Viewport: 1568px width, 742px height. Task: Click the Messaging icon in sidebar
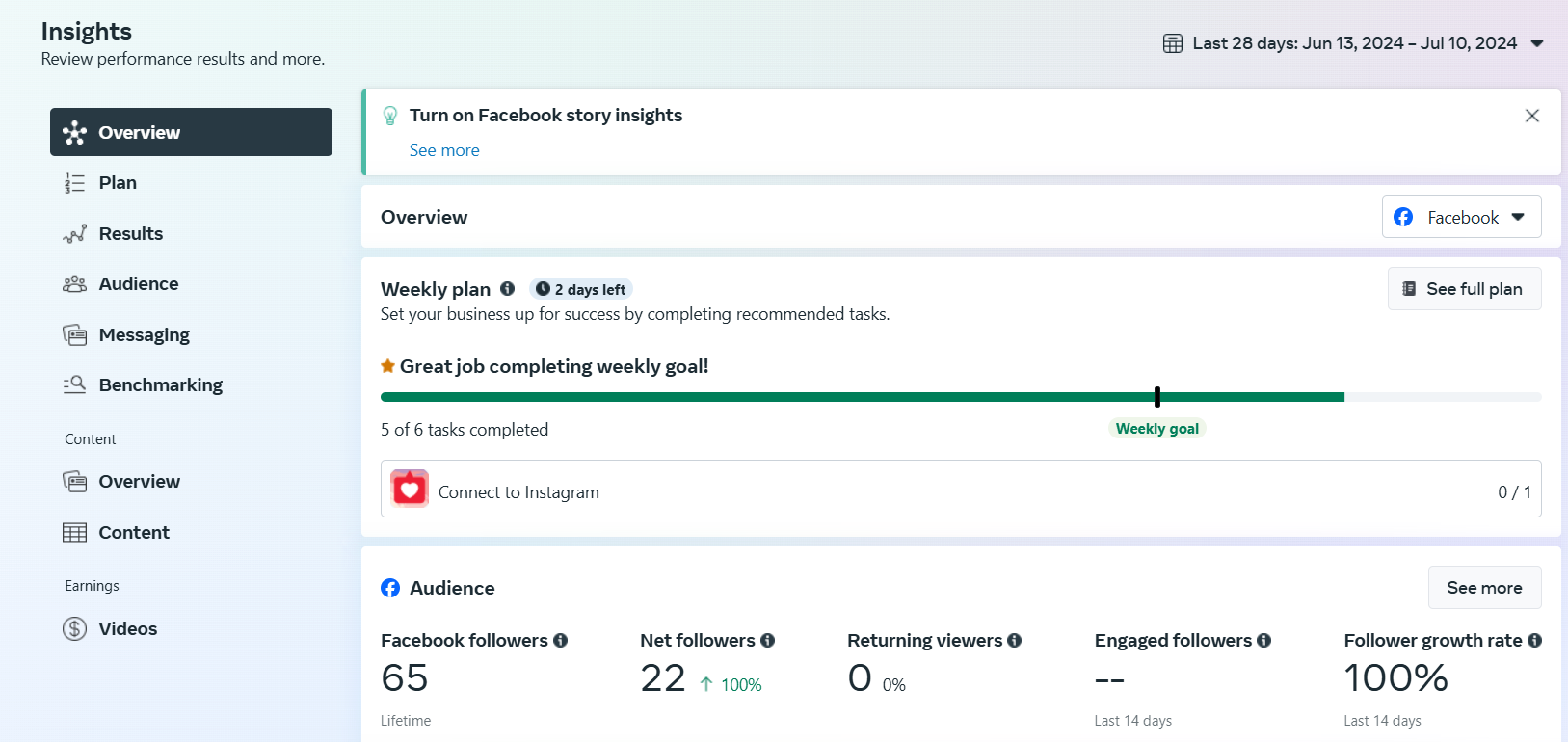(74, 335)
